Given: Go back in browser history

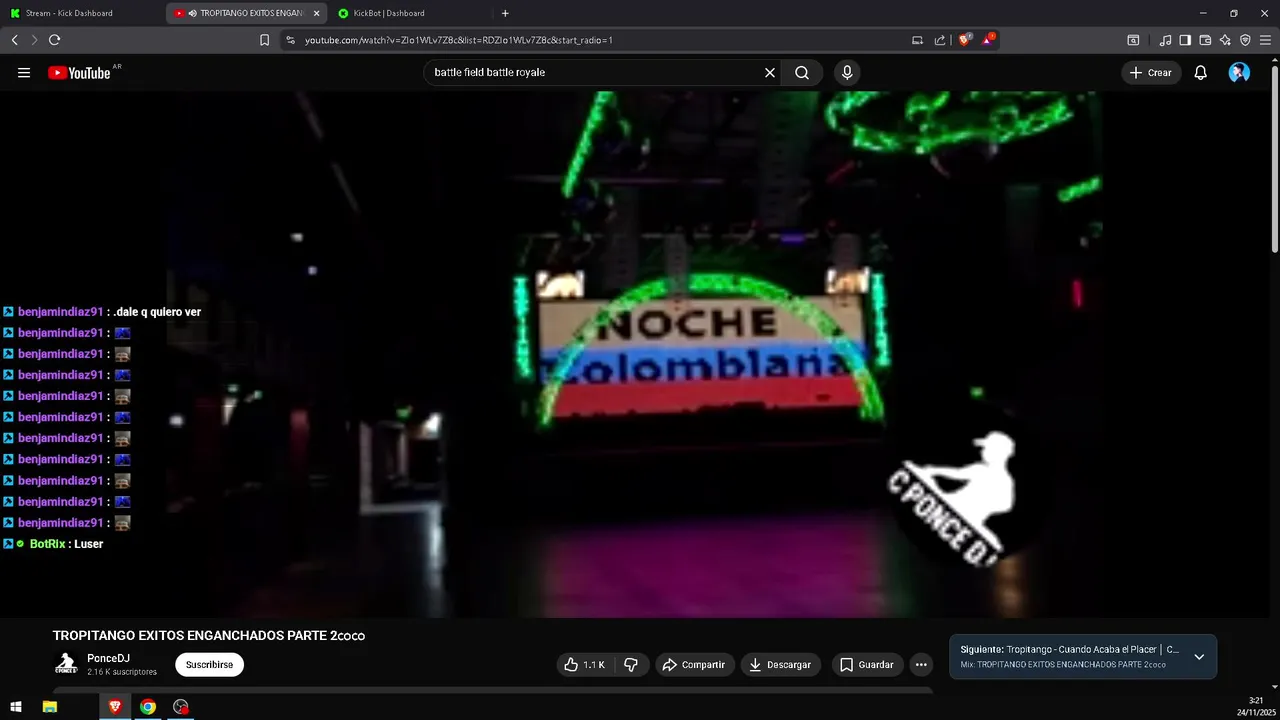Looking at the screenshot, I should click(15, 40).
